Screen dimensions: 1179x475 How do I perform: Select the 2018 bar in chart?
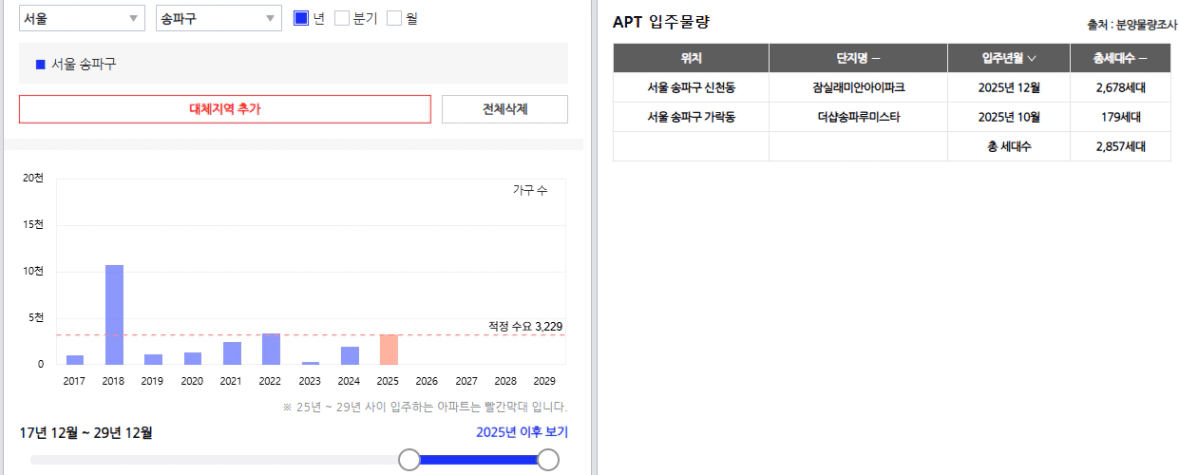point(114,314)
